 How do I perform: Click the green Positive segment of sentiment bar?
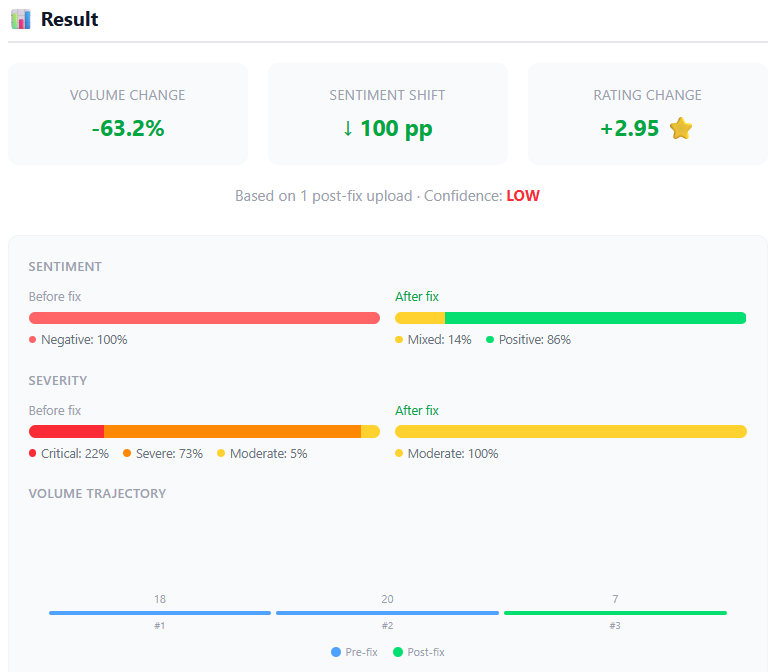coord(596,318)
